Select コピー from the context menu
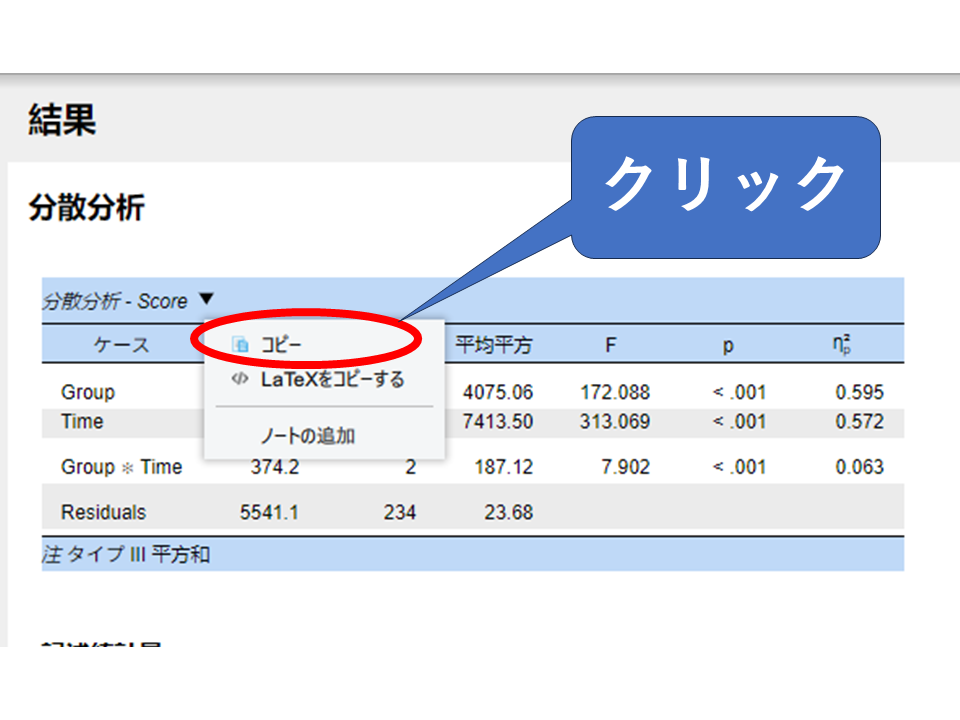The height and width of the screenshot is (720, 960). coord(281,344)
